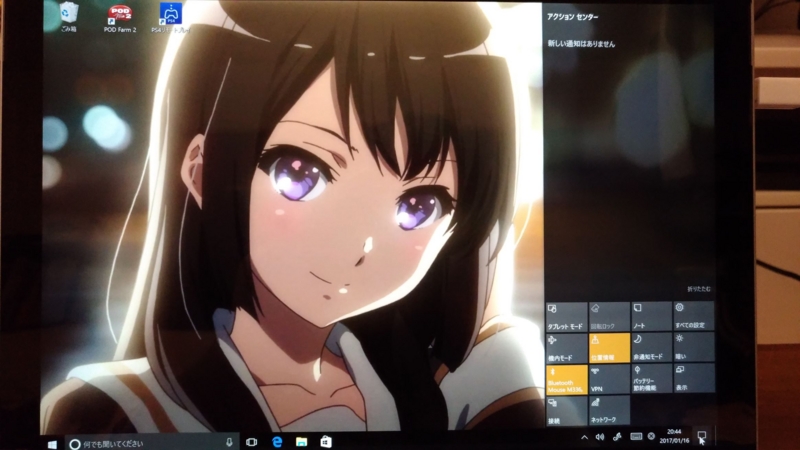Close Action Center via its taskbar icon
Screen dimensions: 800x450
[702, 435]
